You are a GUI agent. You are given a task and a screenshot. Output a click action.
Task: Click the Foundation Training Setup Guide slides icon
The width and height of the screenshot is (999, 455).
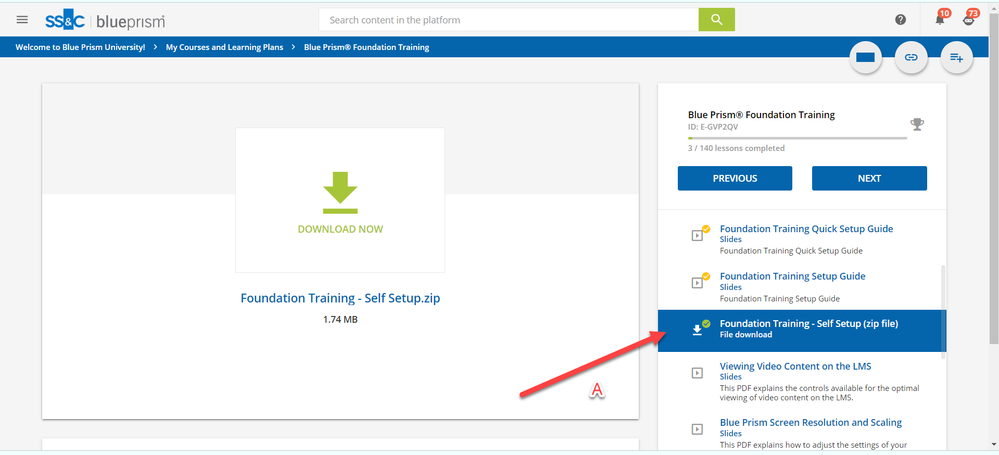698,282
